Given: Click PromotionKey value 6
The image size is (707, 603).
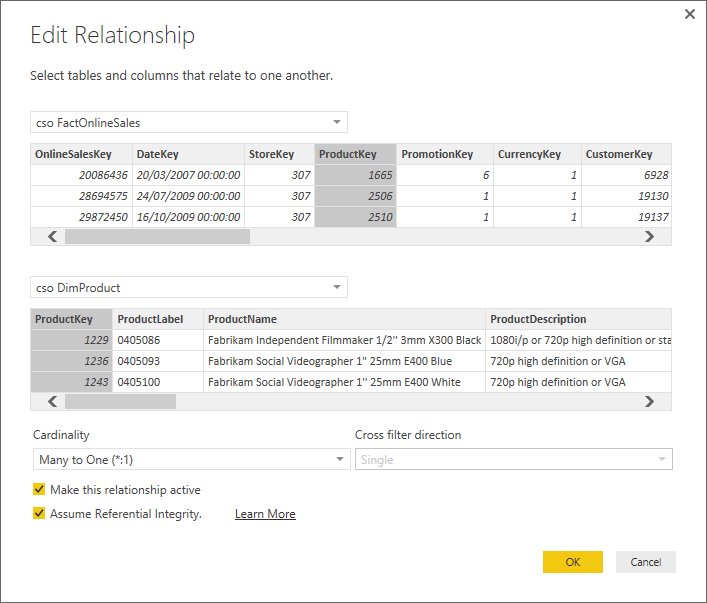Looking at the screenshot, I should coord(445,175).
